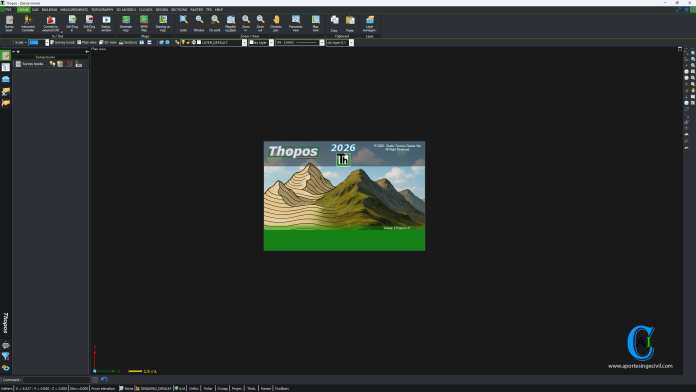Image resolution: width=696 pixels, height=392 pixels.
Task: Activate the Magnifying glass tool
Action: click(x=230, y=23)
